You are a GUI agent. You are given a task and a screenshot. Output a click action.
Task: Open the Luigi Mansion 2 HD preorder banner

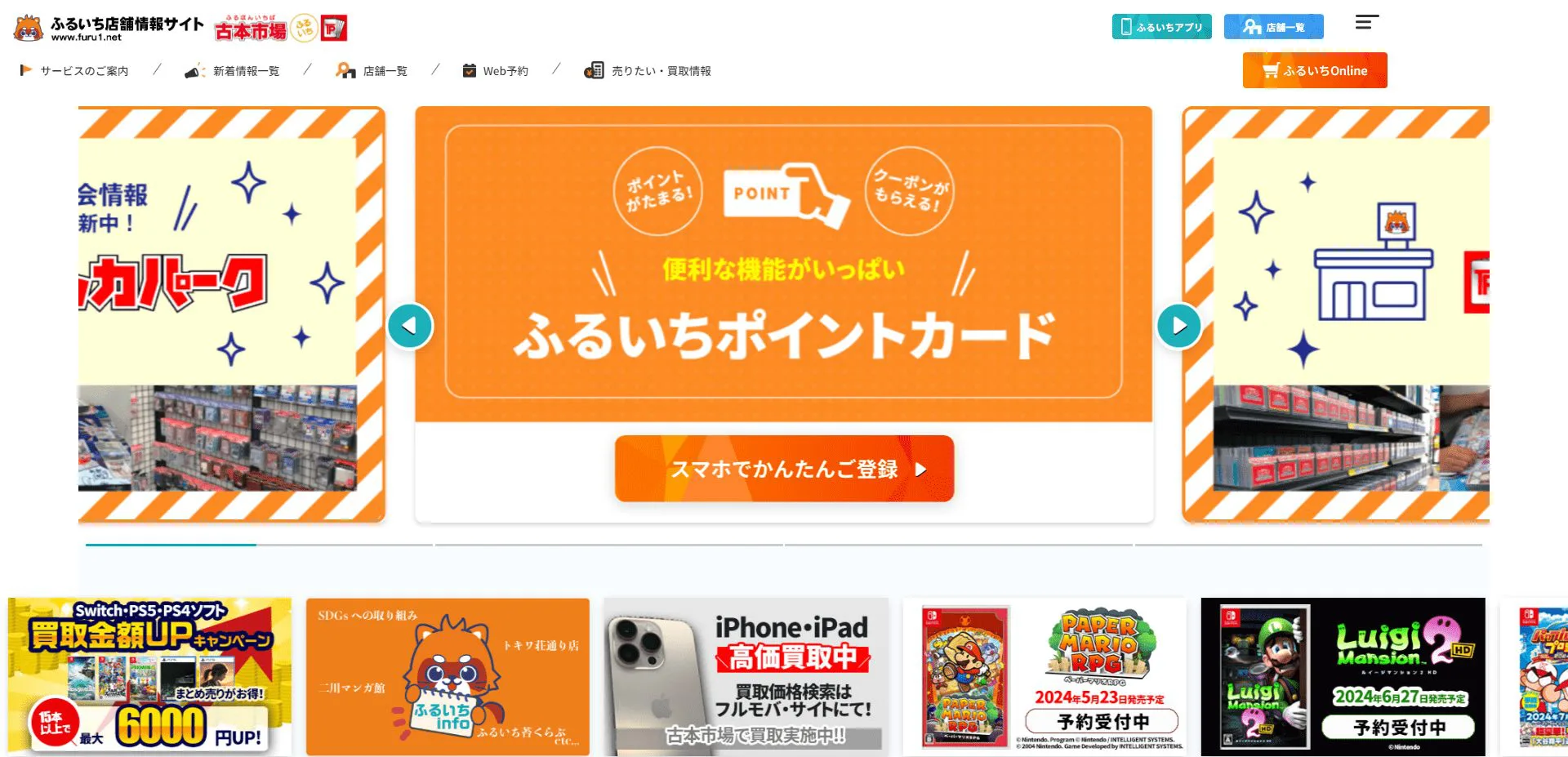[1343, 676]
